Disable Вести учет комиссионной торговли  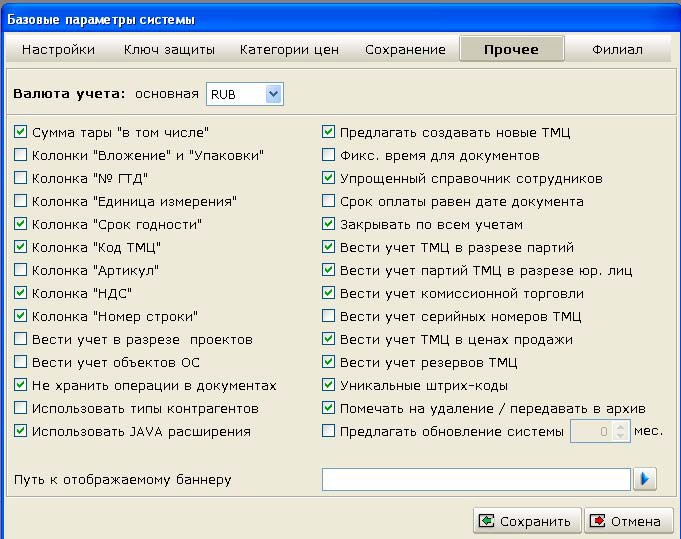(328, 293)
